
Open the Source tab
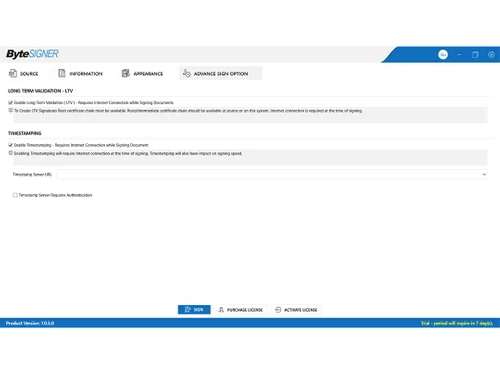click(24, 73)
